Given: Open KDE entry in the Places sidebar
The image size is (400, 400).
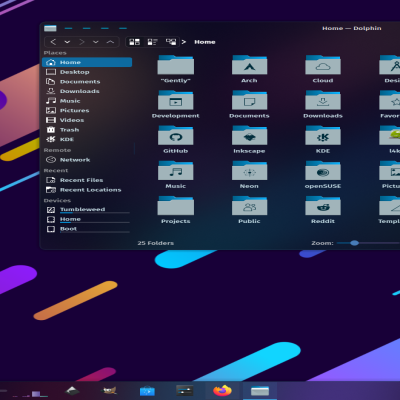Looking at the screenshot, I should click(87, 139).
